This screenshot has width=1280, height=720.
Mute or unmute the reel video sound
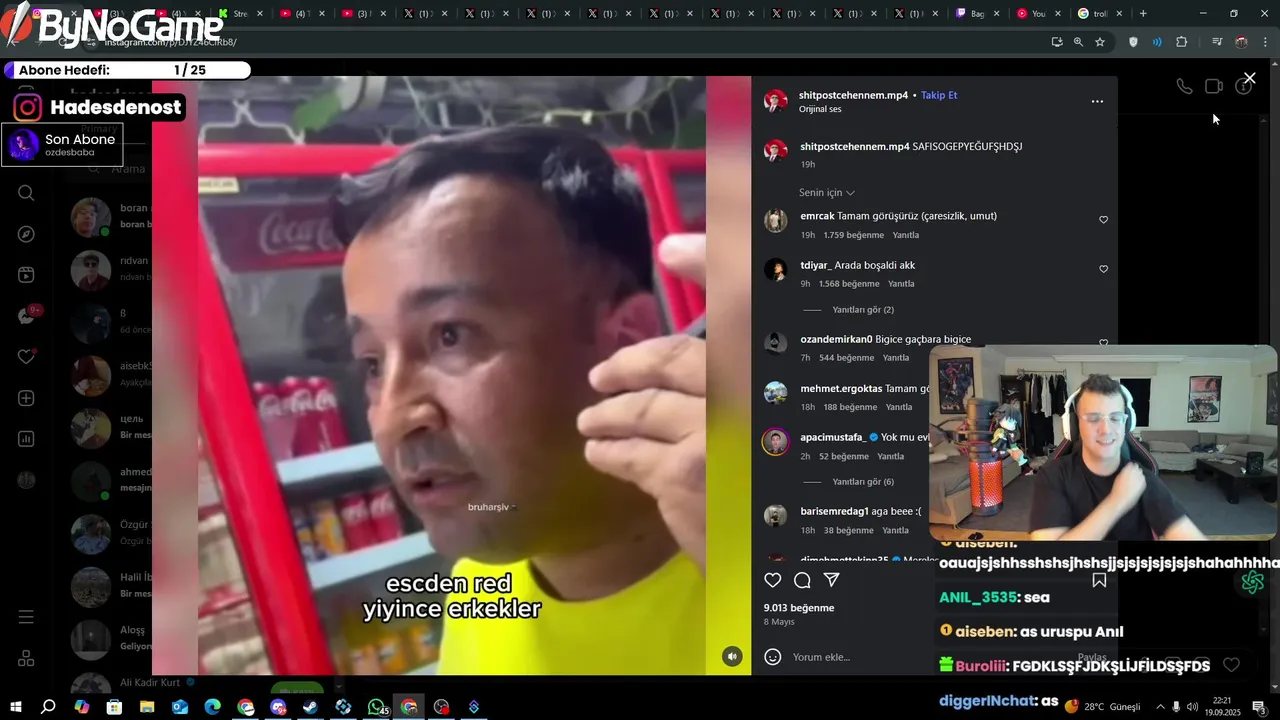pyautogui.click(x=733, y=656)
